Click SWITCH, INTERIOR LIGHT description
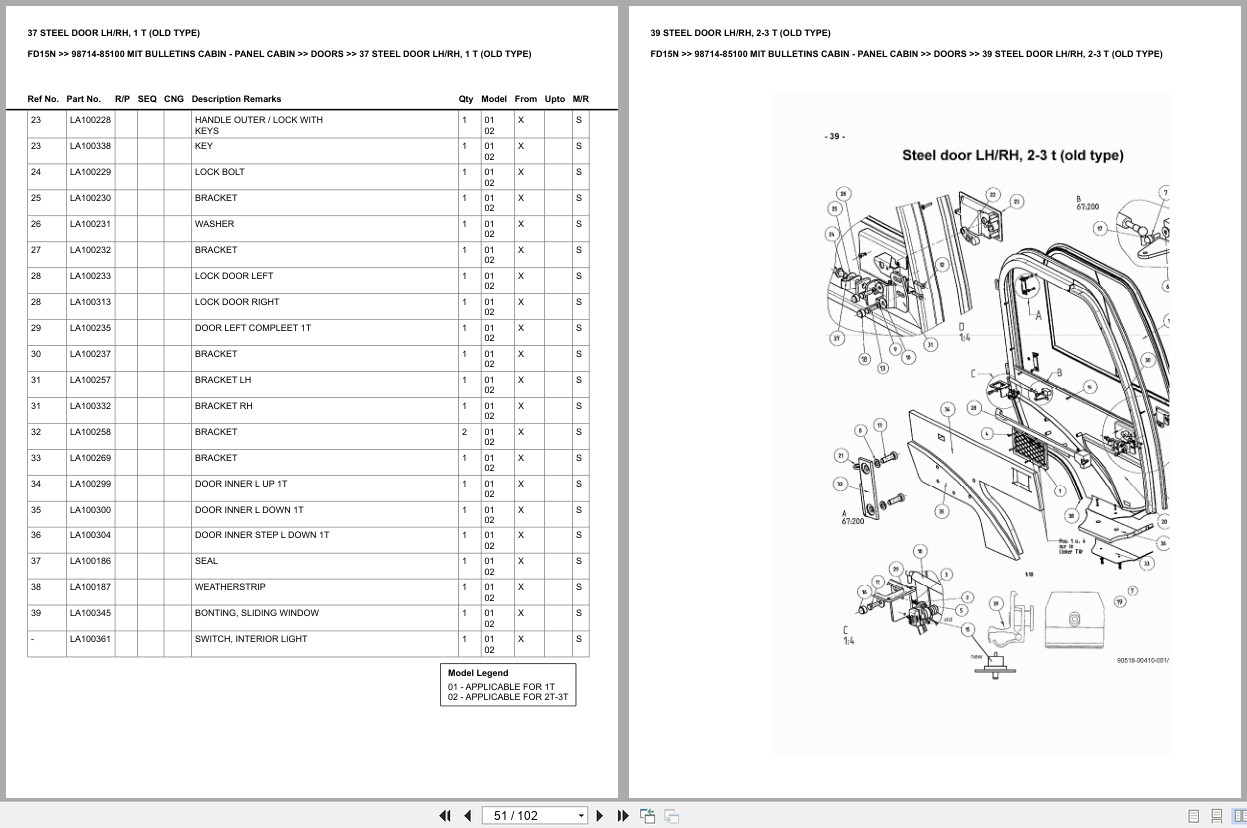Viewport: 1247px width, 828px height. (251, 639)
